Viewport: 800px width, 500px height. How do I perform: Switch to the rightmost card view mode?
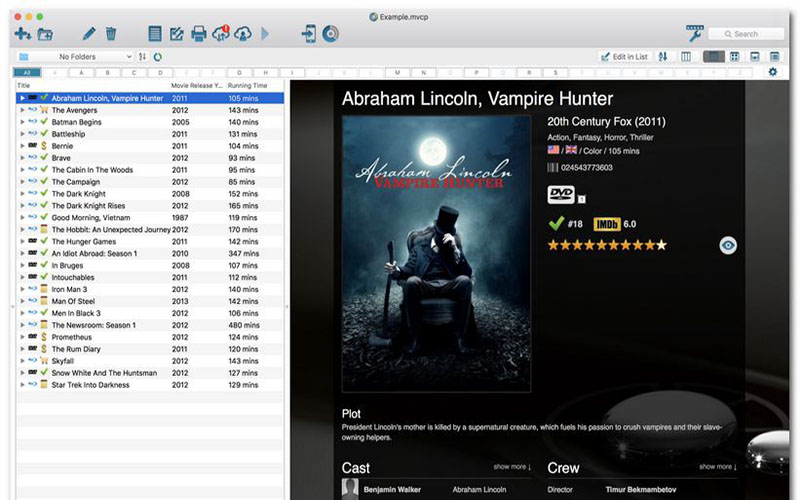(774, 57)
